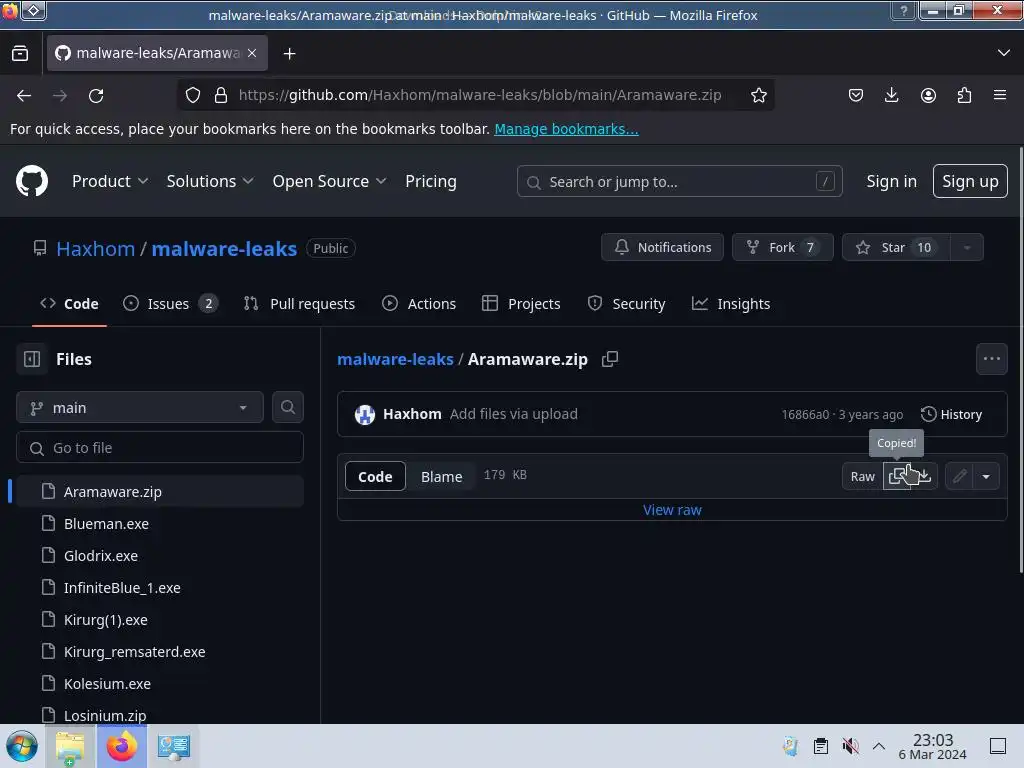Screen dimensions: 1024x768
Task: Search files with magnifier button
Action: point(287,408)
